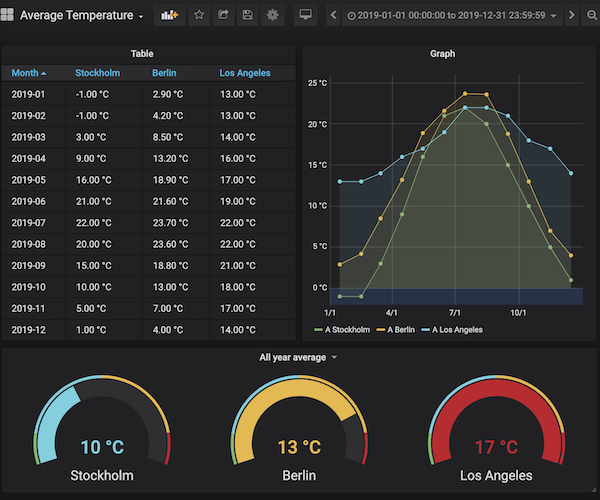Click the 2019-07 month cell
Screen dimensions: 600x500
coord(28,223)
